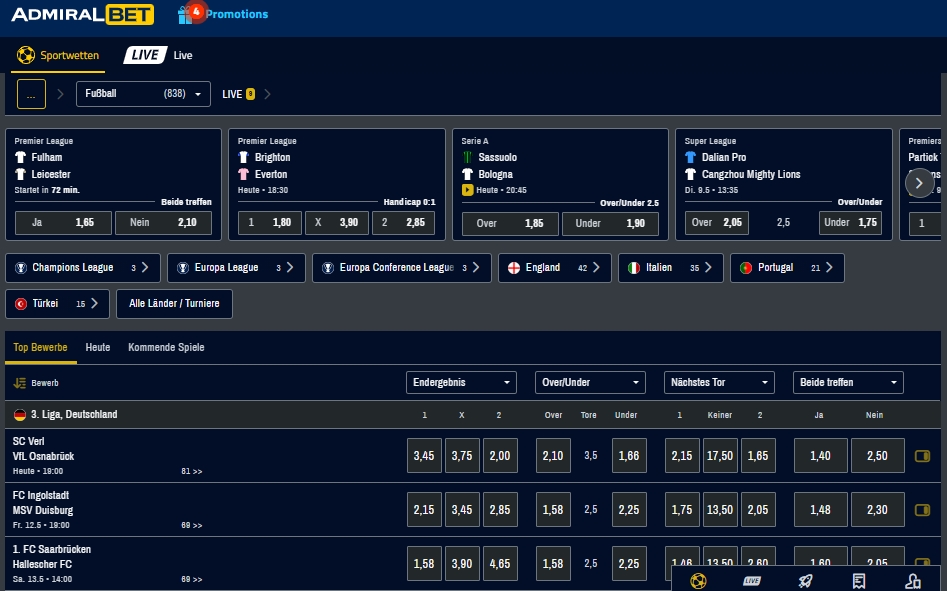
Task: Open England leagues with flag
Action: pyautogui.click(x=554, y=268)
